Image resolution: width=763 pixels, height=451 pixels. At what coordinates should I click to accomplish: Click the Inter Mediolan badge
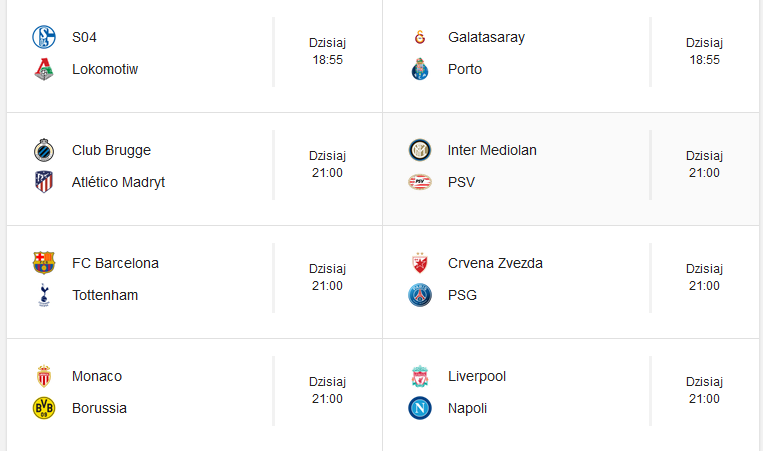[420, 151]
